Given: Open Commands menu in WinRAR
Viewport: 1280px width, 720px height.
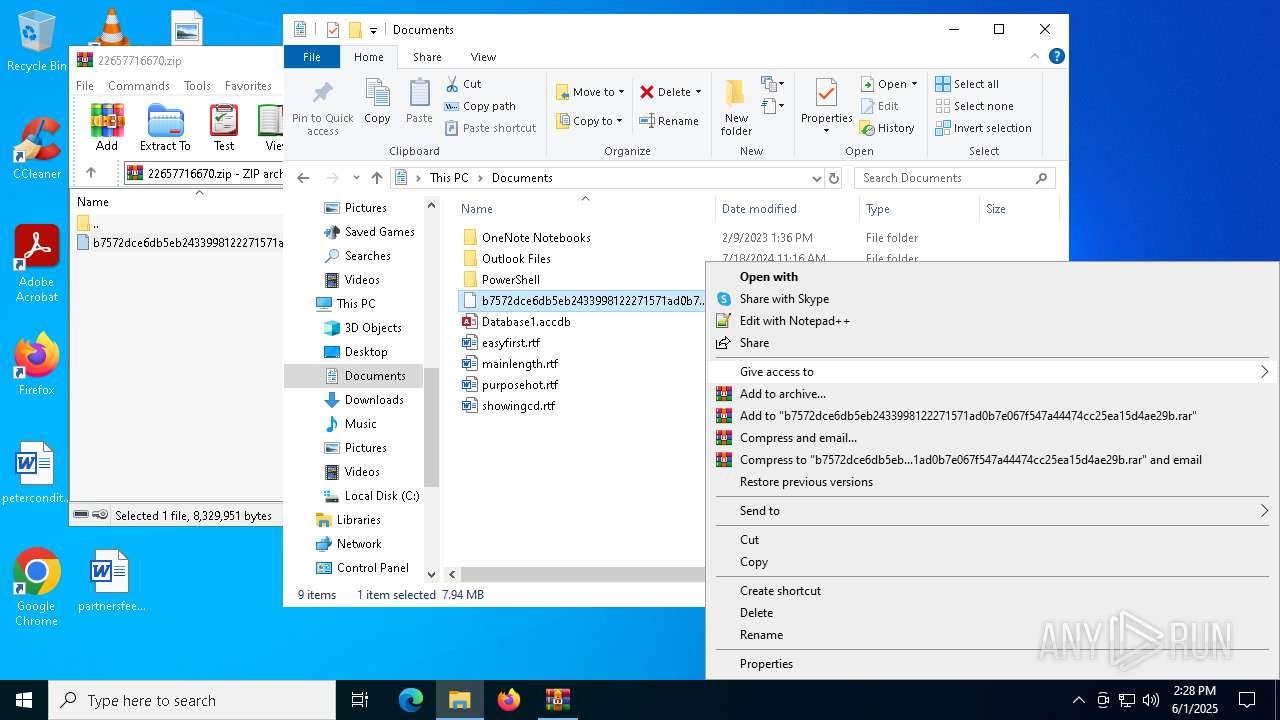Looking at the screenshot, I should (x=139, y=86).
